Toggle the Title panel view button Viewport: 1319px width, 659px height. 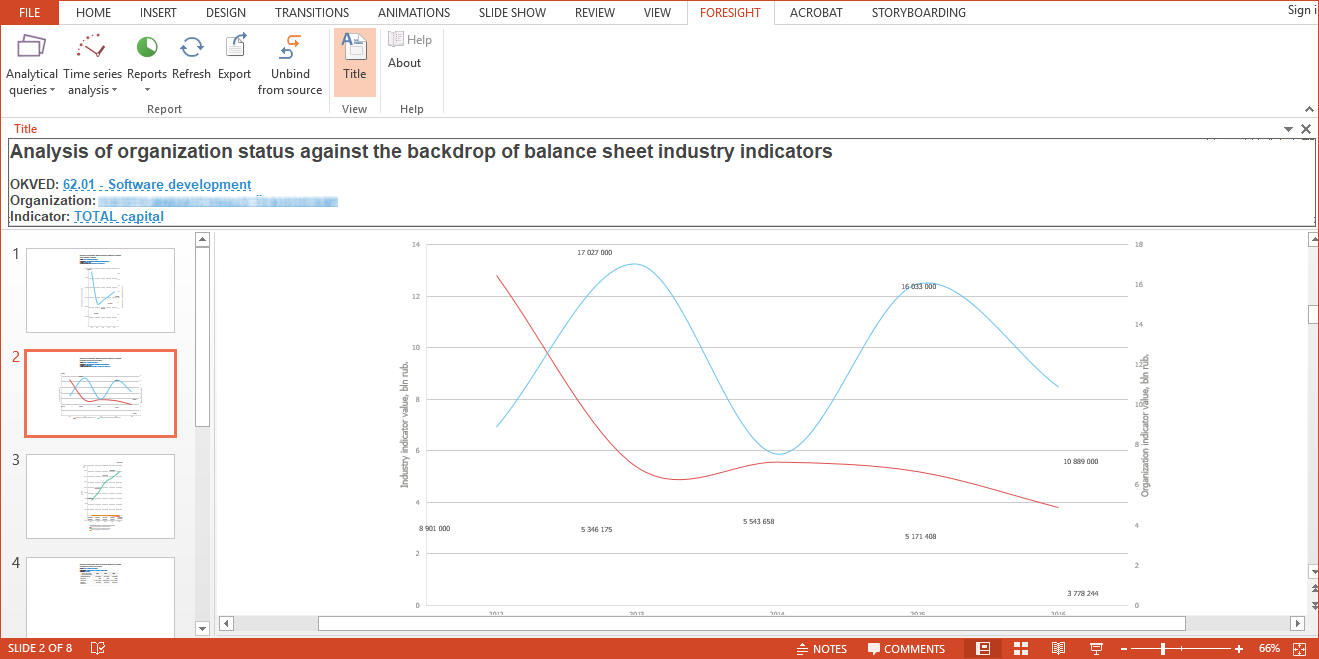(x=354, y=57)
